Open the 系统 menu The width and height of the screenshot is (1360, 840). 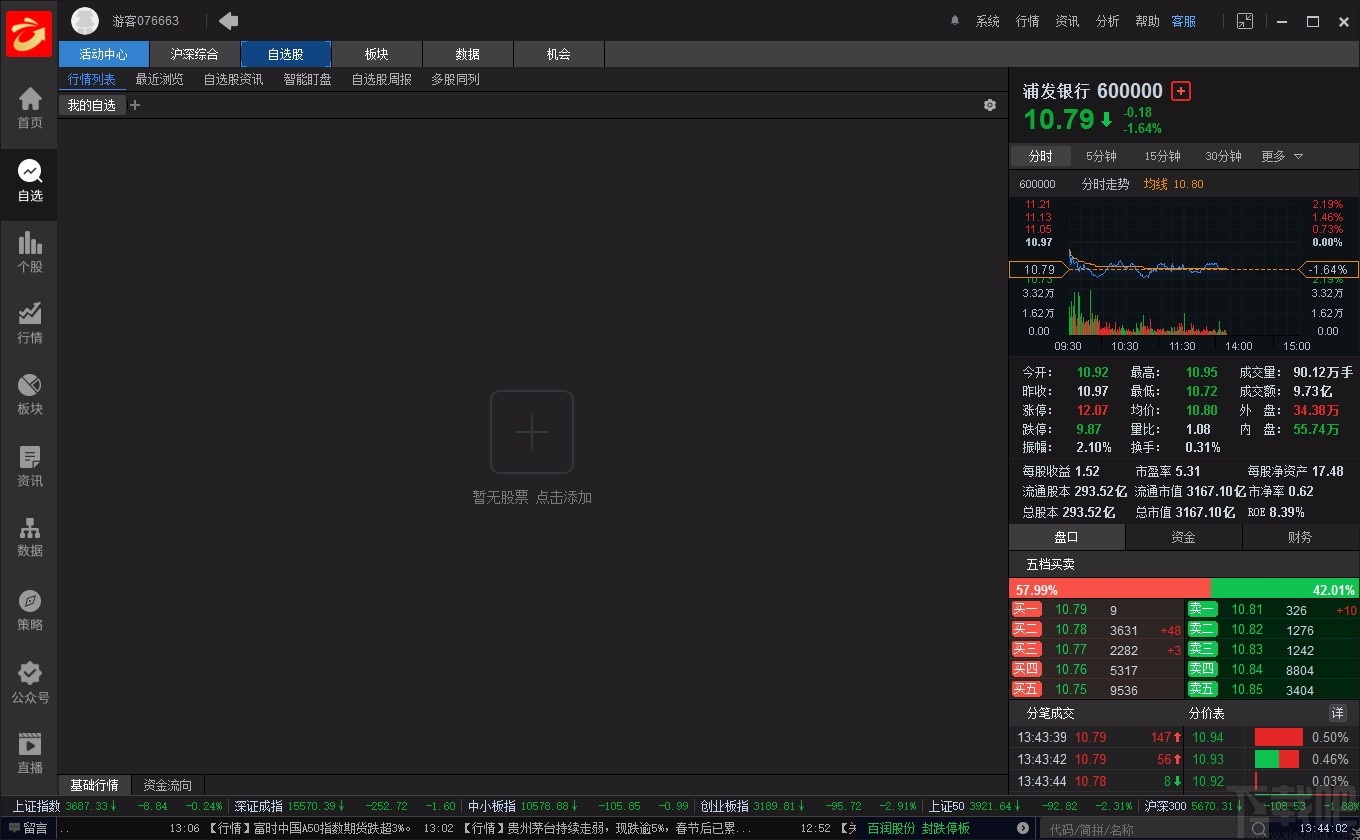pyautogui.click(x=988, y=20)
